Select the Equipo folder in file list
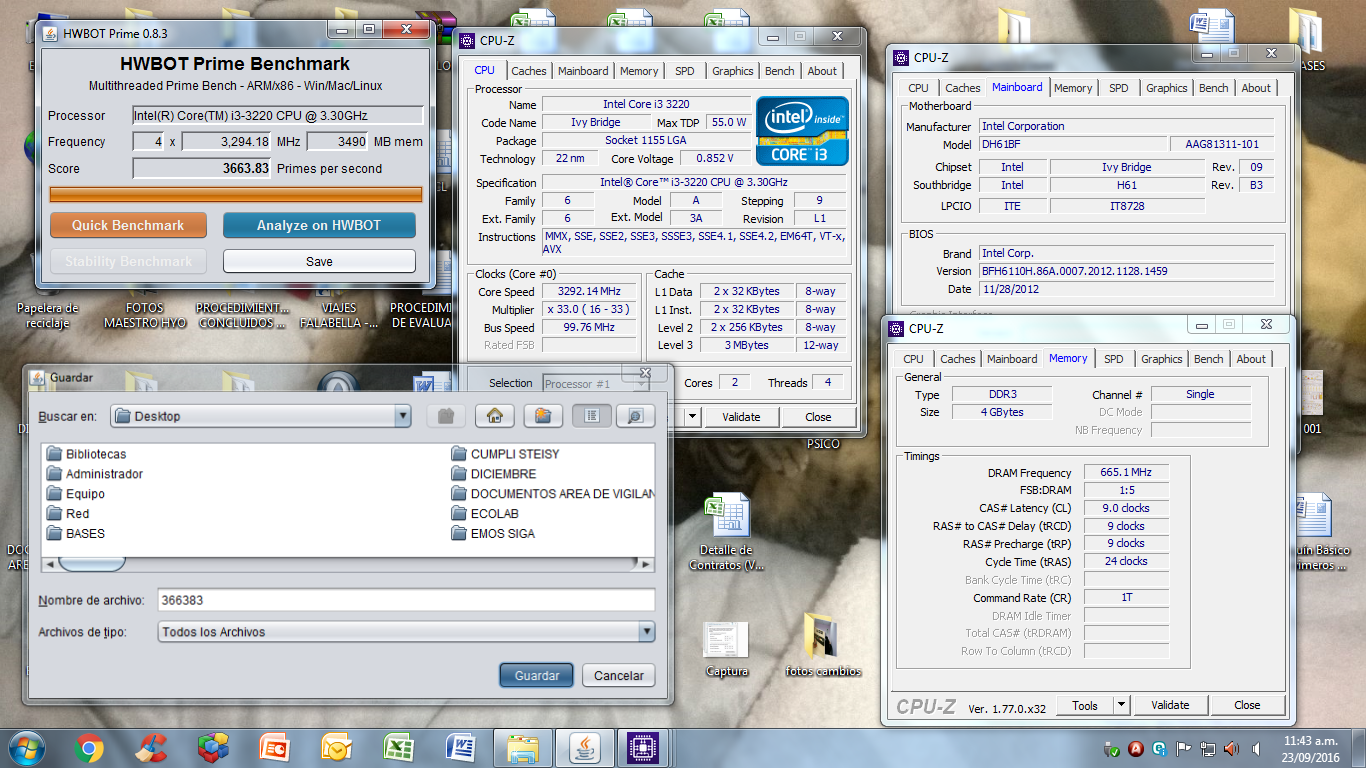Viewport: 1366px width, 768px height. point(76,494)
